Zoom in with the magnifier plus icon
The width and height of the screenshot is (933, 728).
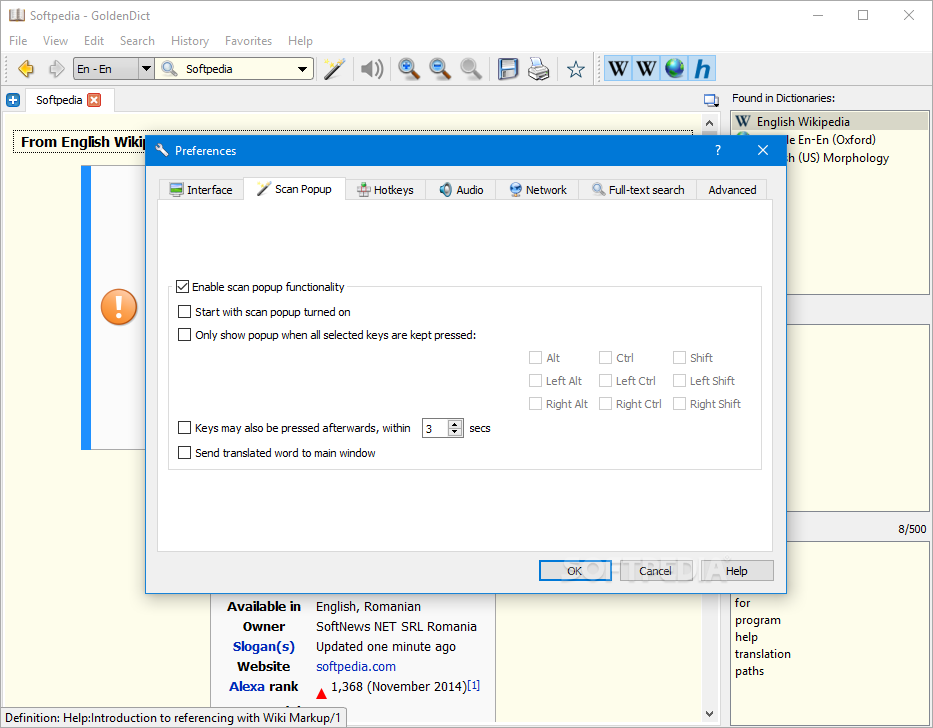coord(409,69)
